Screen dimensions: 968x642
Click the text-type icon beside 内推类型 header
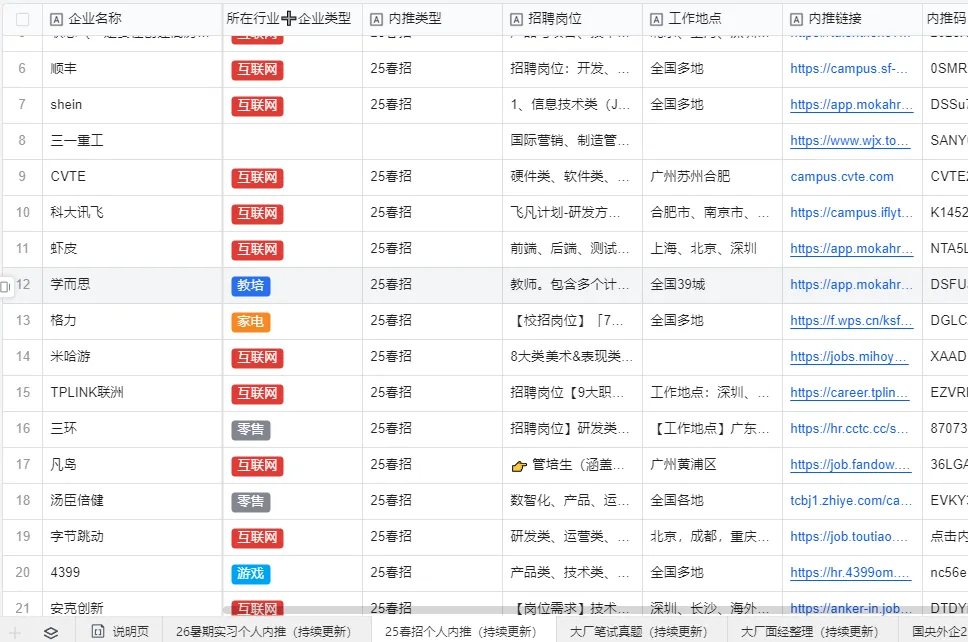pyautogui.click(x=376, y=19)
